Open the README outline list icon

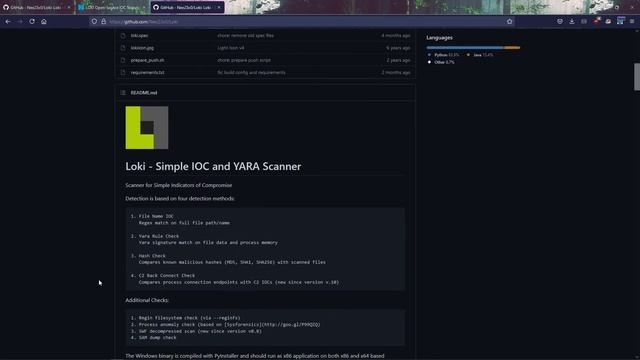pyautogui.click(x=123, y=93)
